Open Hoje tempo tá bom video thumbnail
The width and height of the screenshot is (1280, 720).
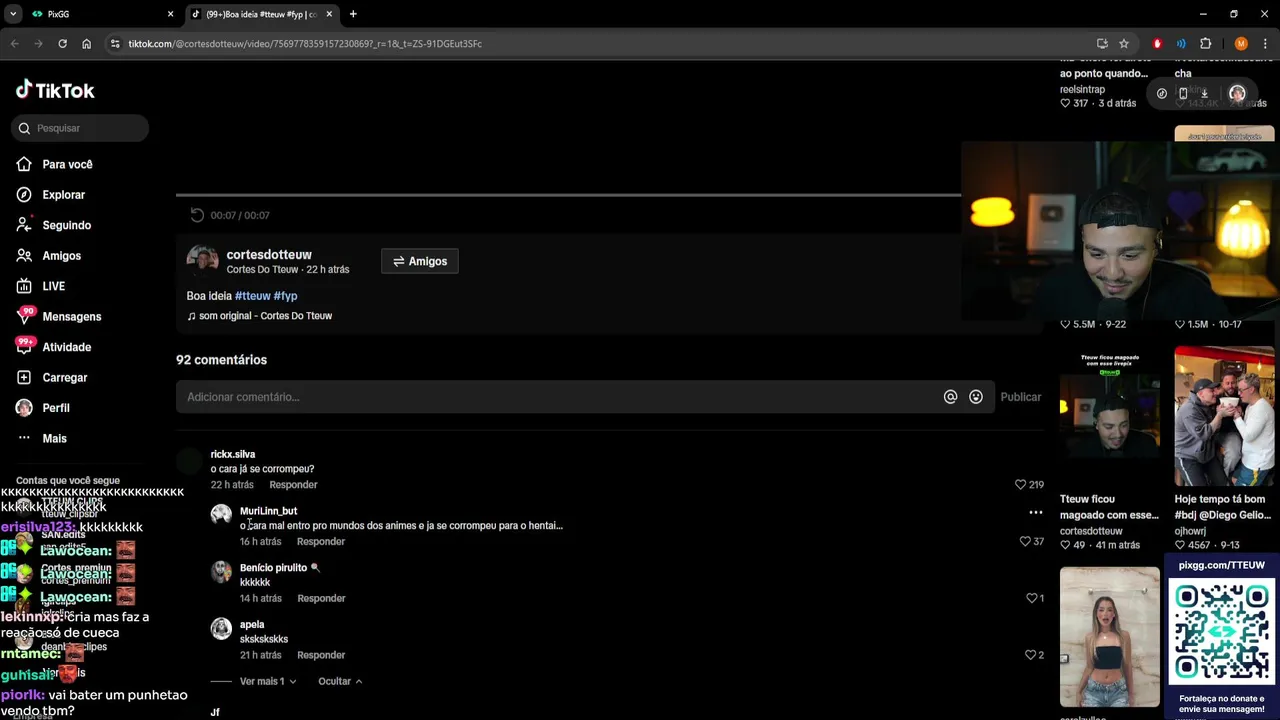1224,415
